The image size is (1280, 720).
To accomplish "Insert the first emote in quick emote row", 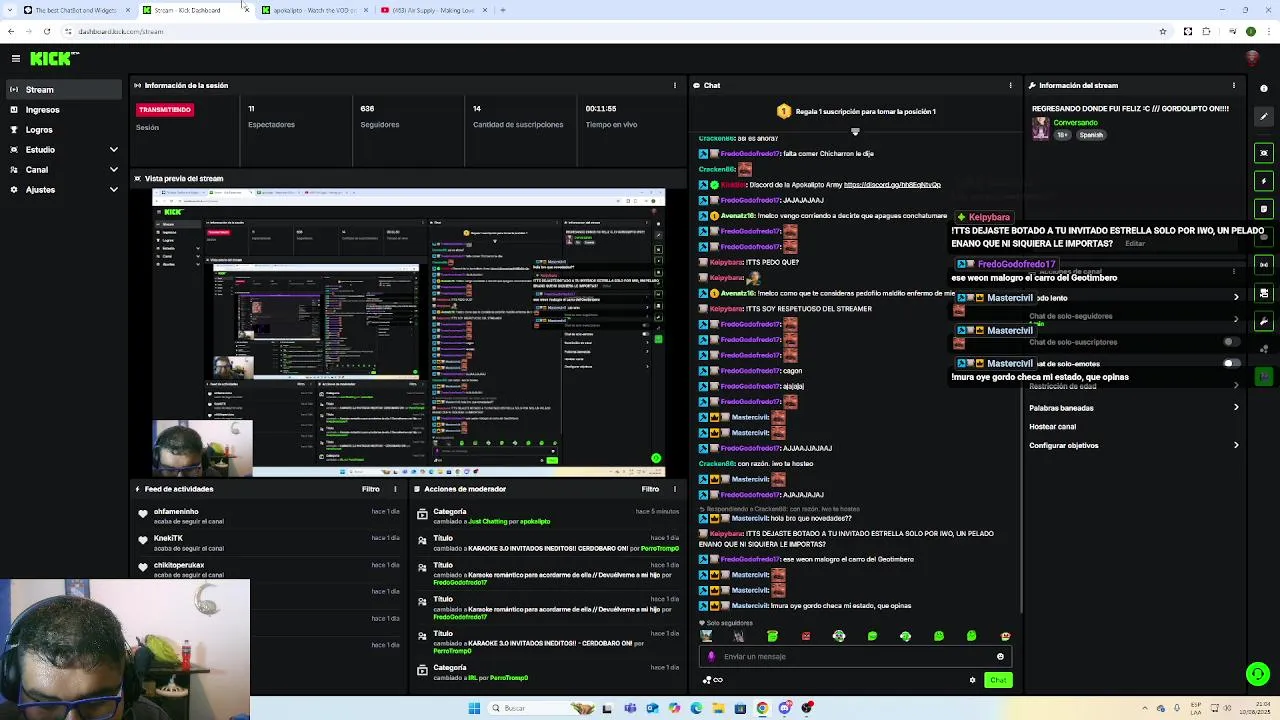I will [706, 636].
